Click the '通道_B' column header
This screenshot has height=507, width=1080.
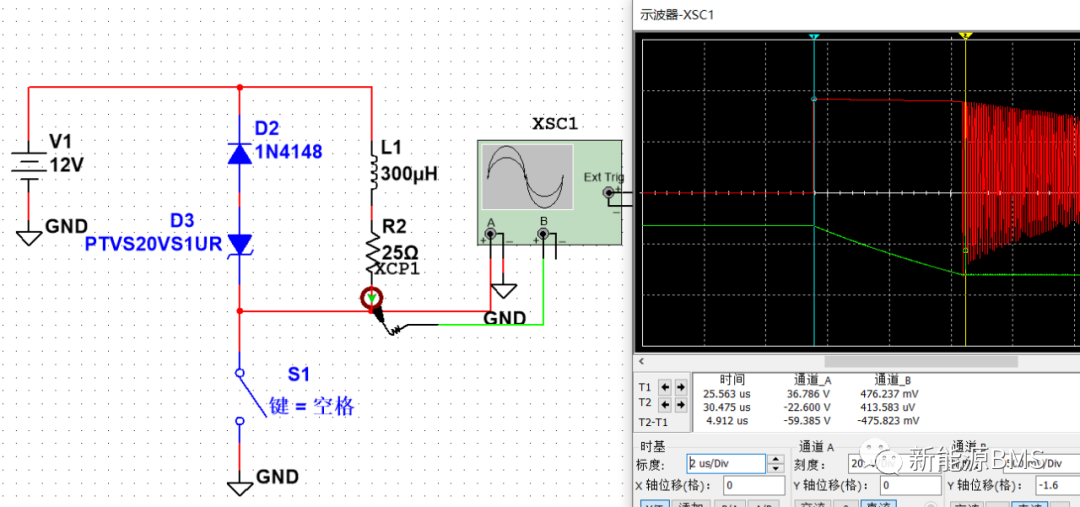[893, 380]
